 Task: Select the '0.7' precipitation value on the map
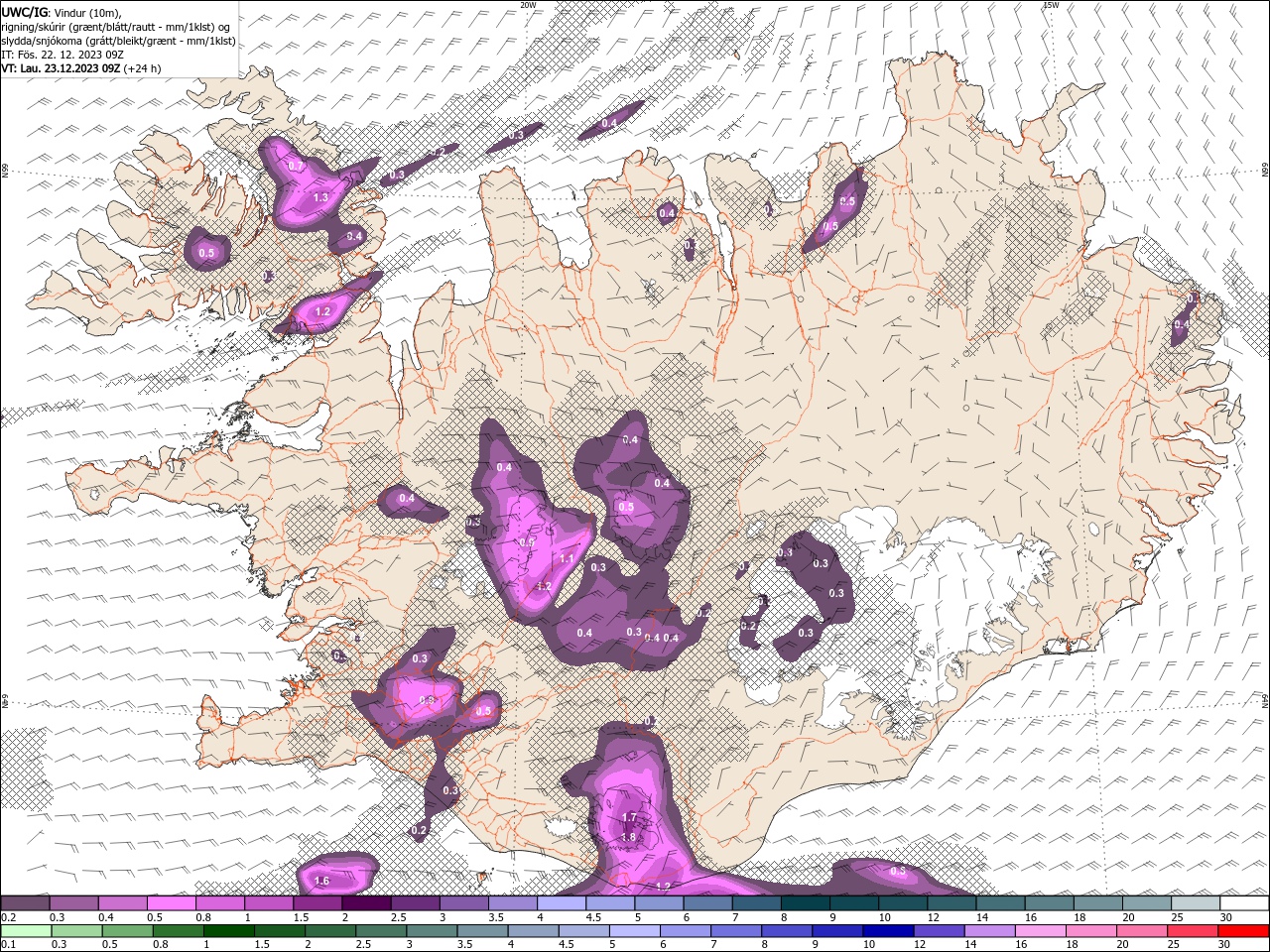coord(296,167)
